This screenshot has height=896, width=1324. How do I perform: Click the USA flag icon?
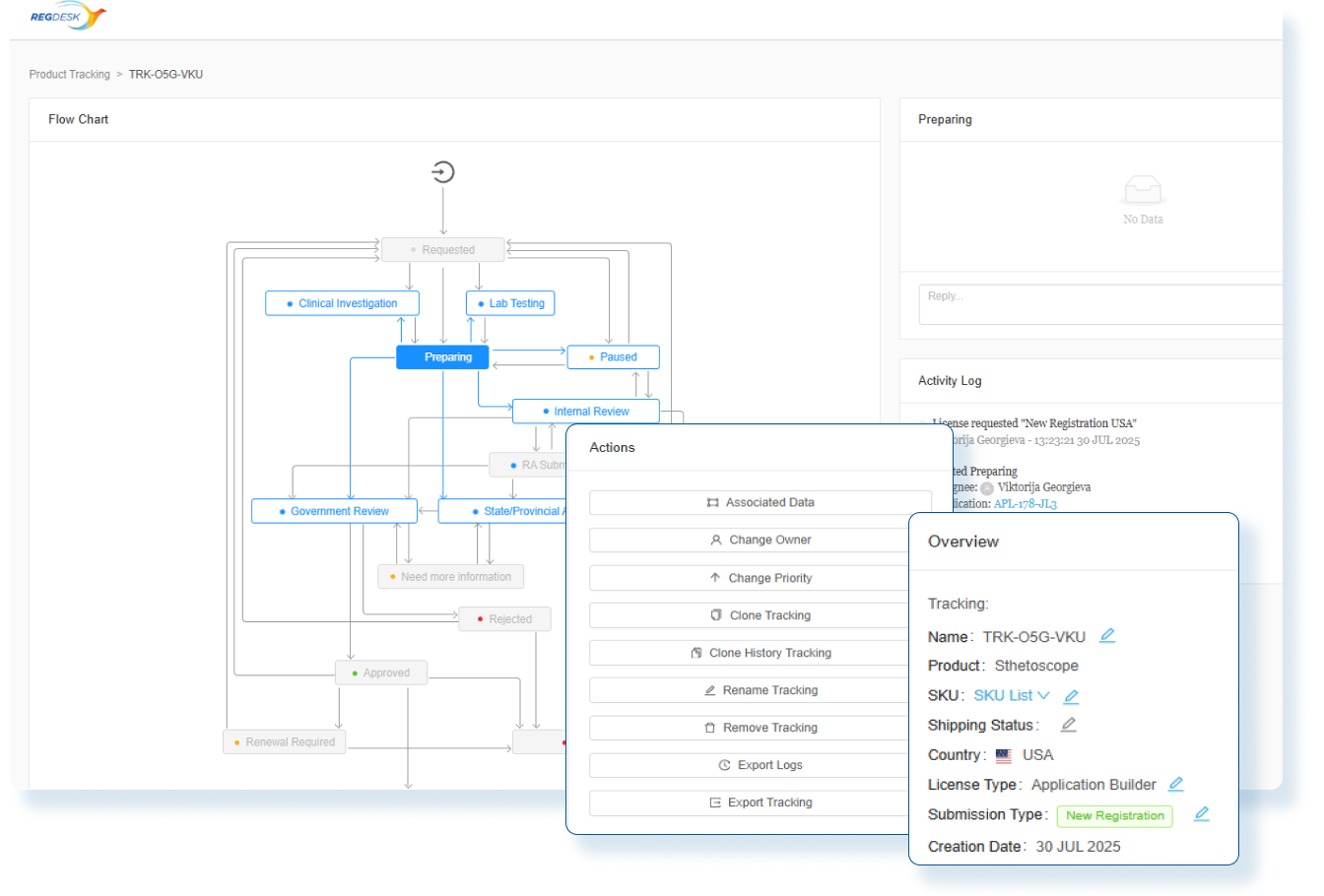(1003, 756)
